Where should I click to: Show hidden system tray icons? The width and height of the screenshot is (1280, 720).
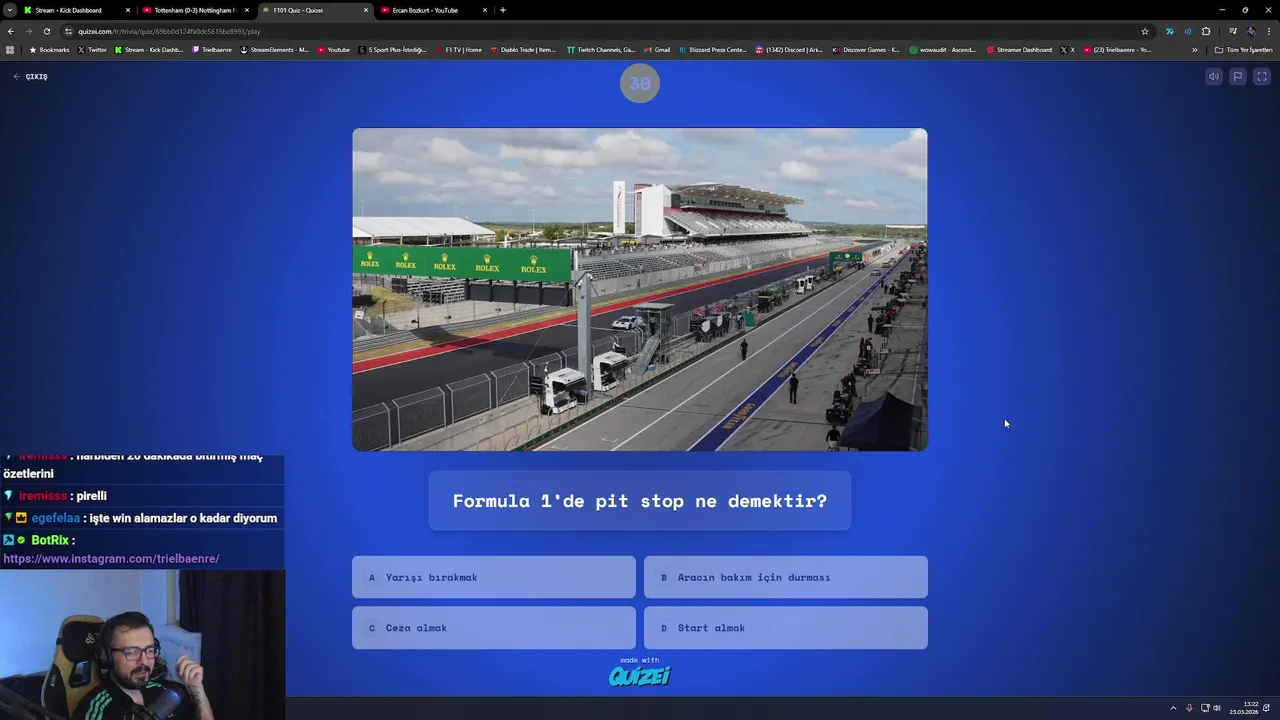point(1173,708)
